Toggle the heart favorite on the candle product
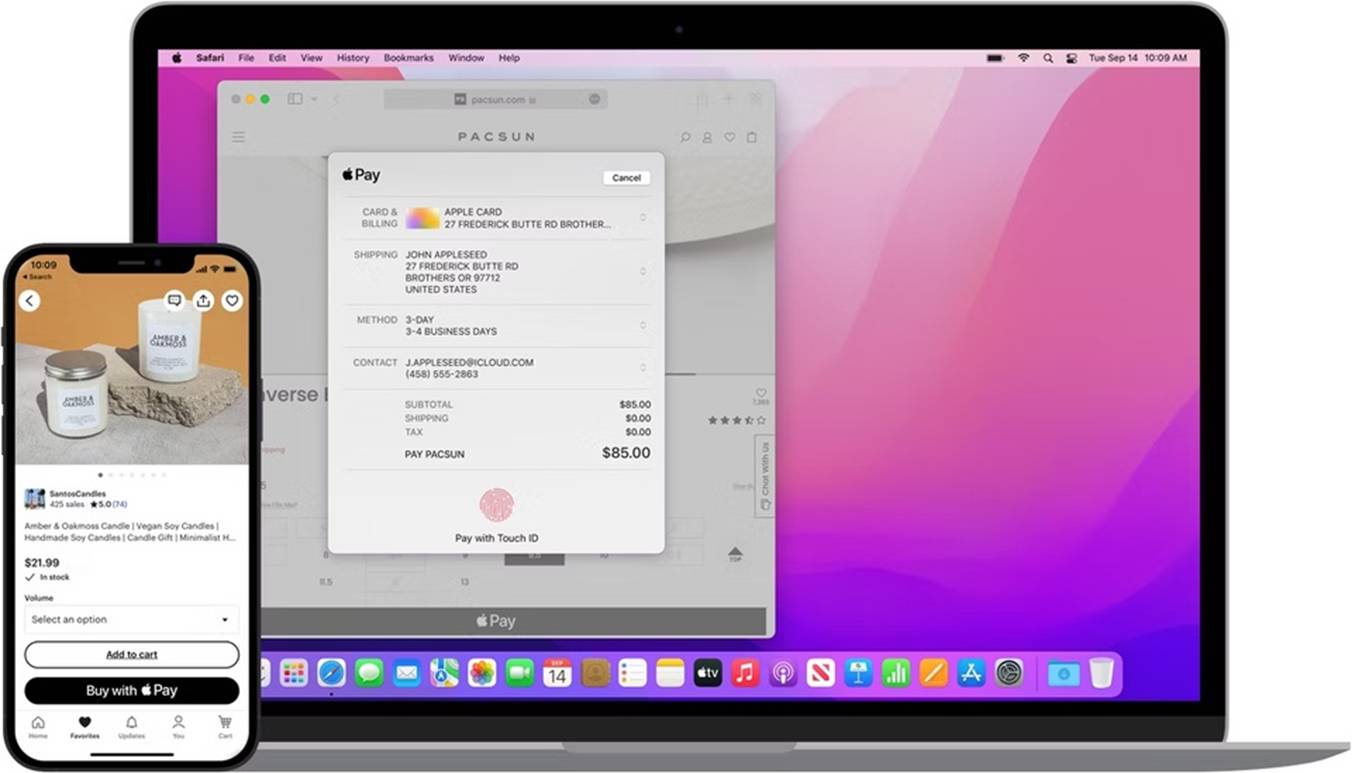This screenshot has width=1352, height=773. click(231, 300)
